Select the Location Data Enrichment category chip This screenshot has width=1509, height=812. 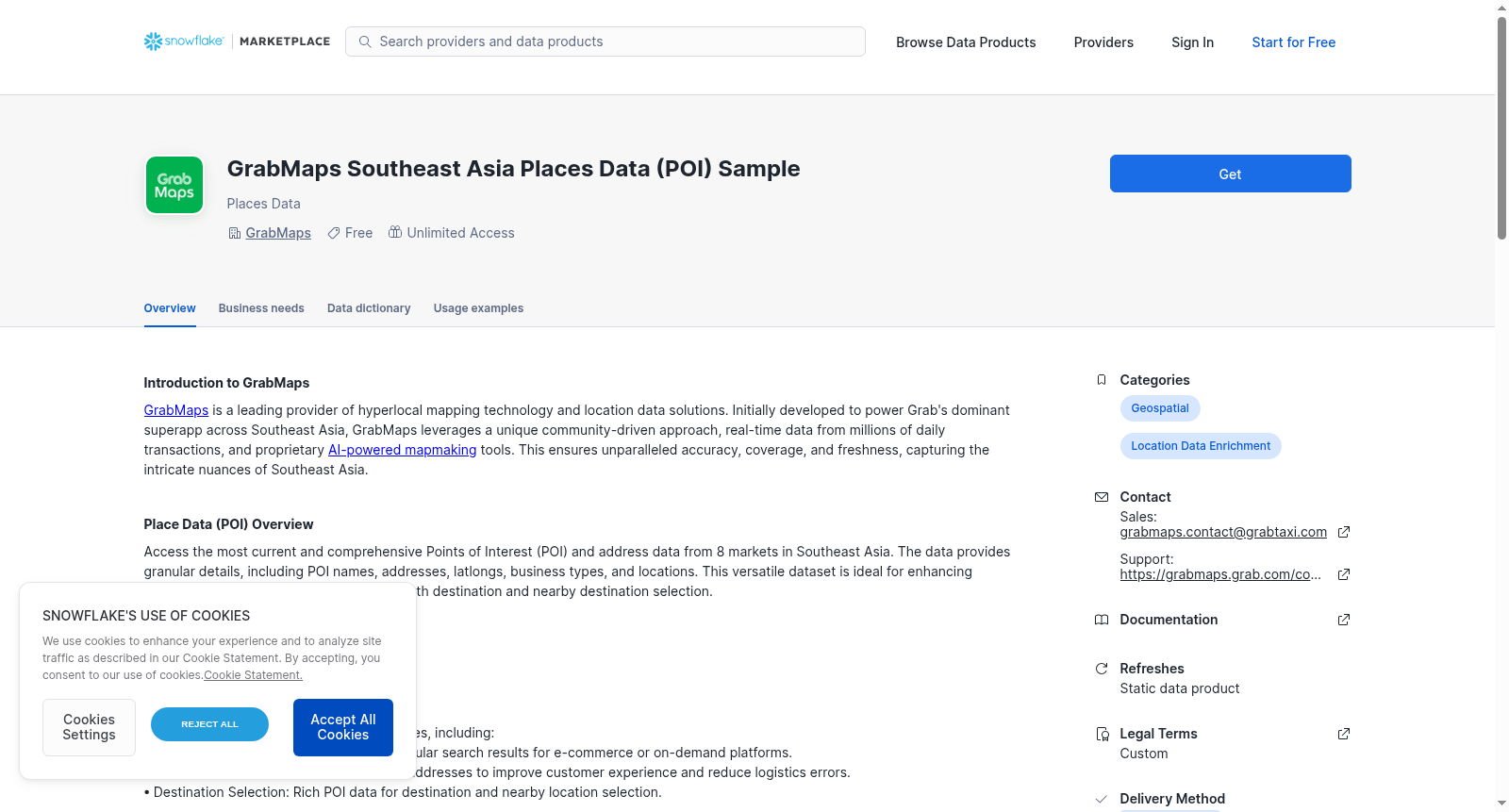pyautogui.click(x=1201, y=446)
